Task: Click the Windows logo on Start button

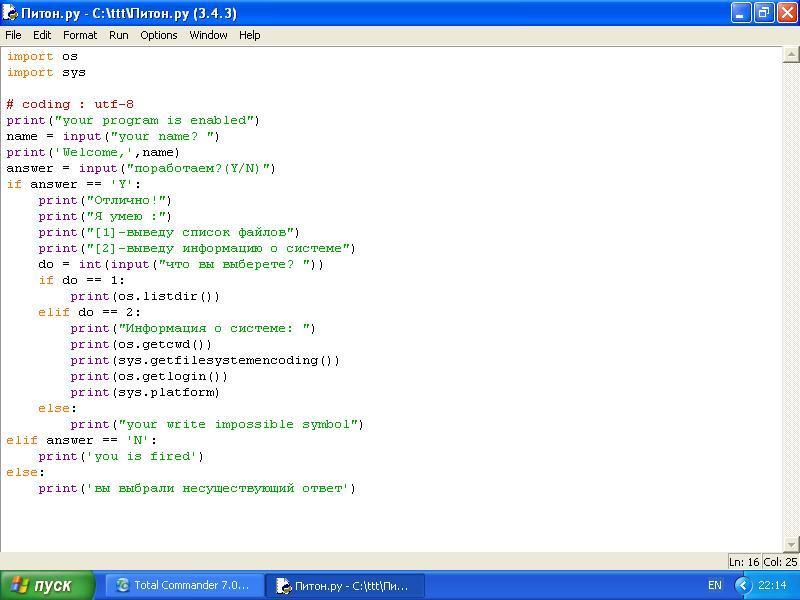Action: point(19,585)
